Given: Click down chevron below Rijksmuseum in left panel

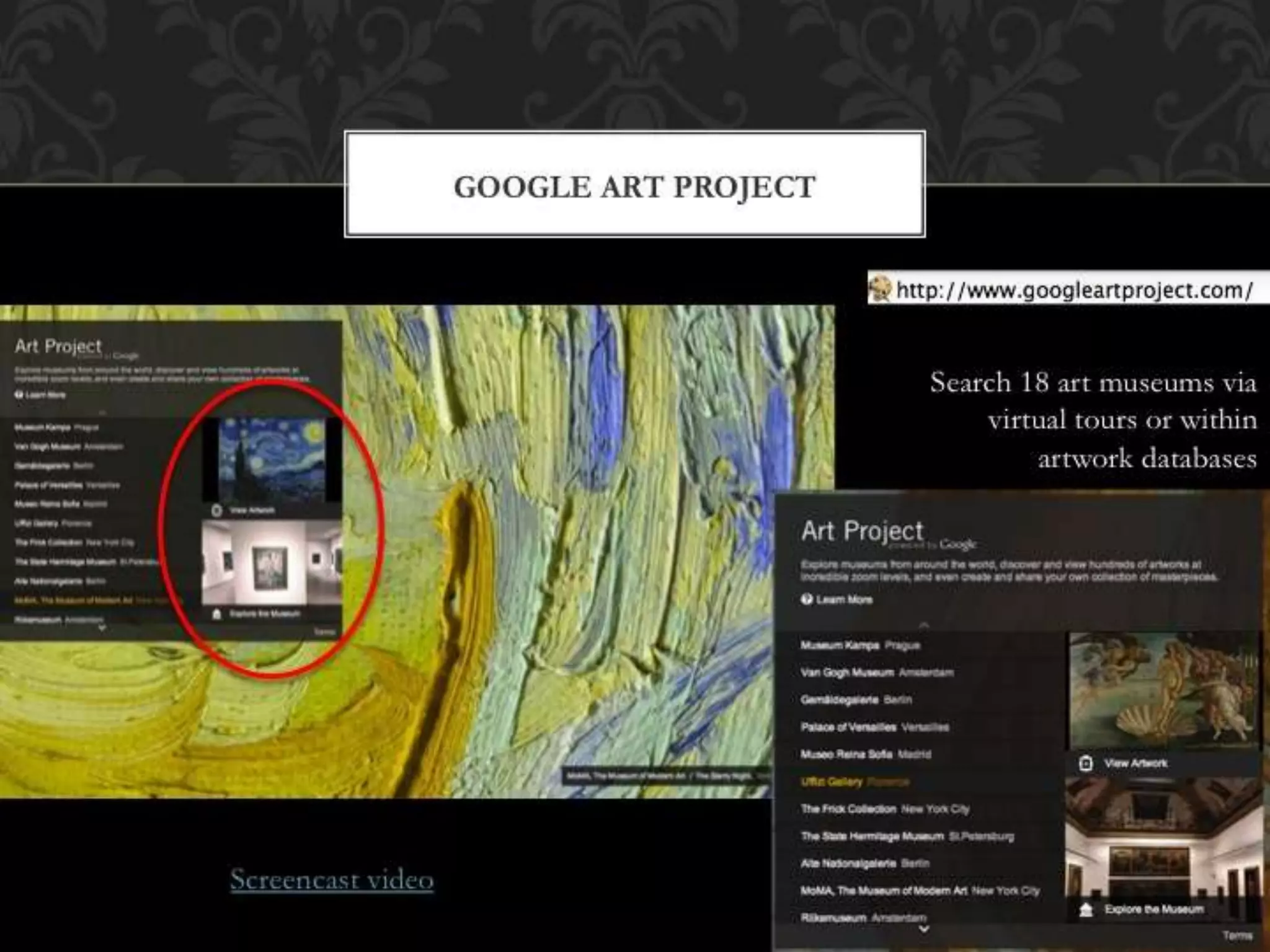Looking at the screenshot, I should tap(102, 628).
